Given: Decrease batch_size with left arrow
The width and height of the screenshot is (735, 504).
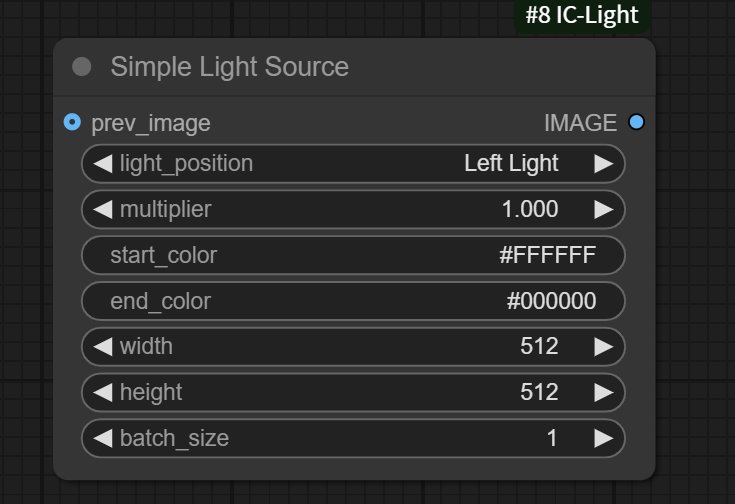Looking at the screenshot, I should 102,438.
